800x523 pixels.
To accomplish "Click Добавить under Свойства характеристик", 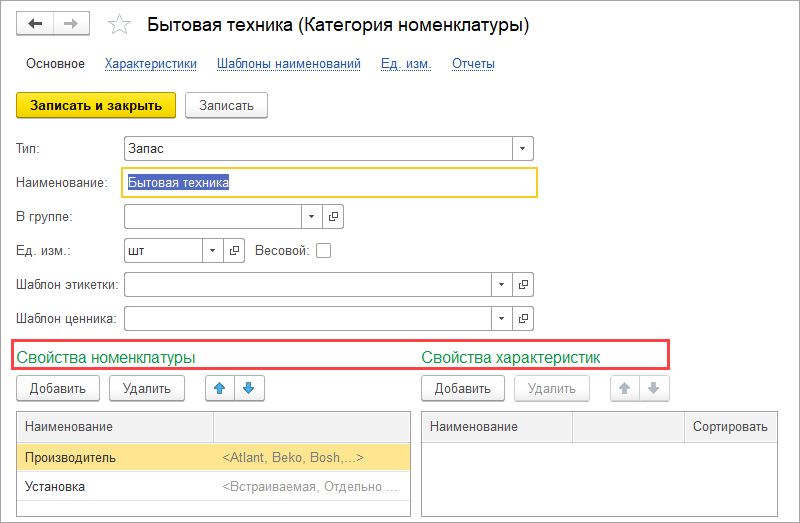I will click(463, 389).
